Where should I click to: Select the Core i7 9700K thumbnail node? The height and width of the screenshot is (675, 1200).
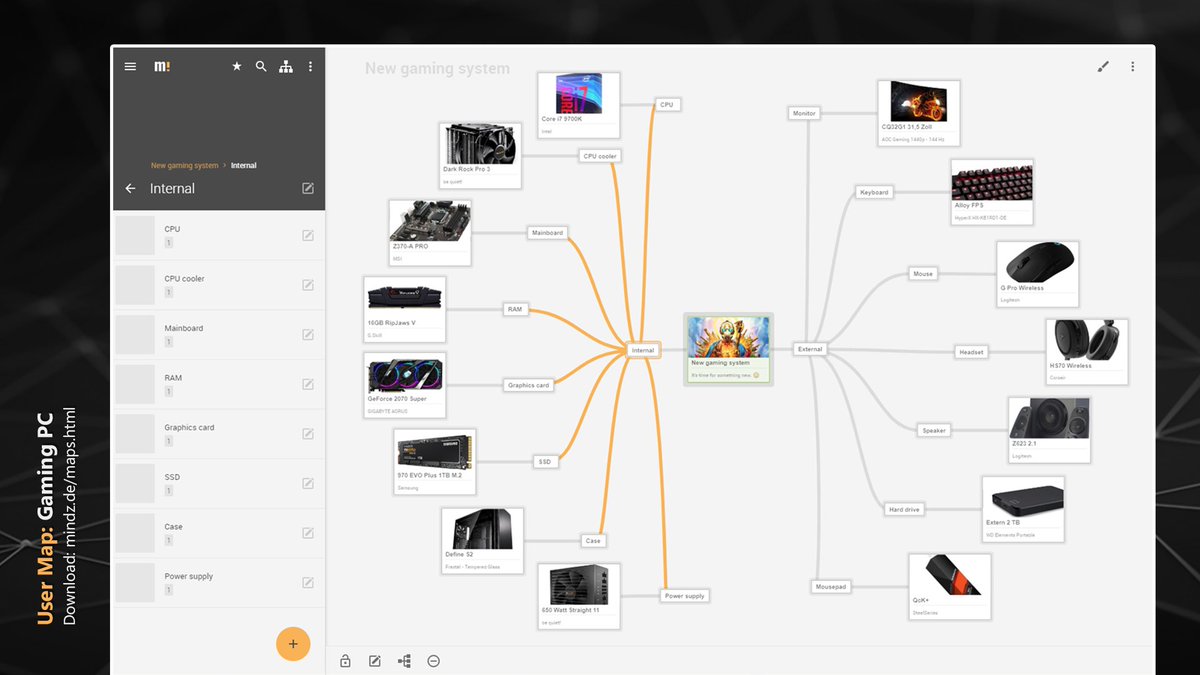click(578, 106)
